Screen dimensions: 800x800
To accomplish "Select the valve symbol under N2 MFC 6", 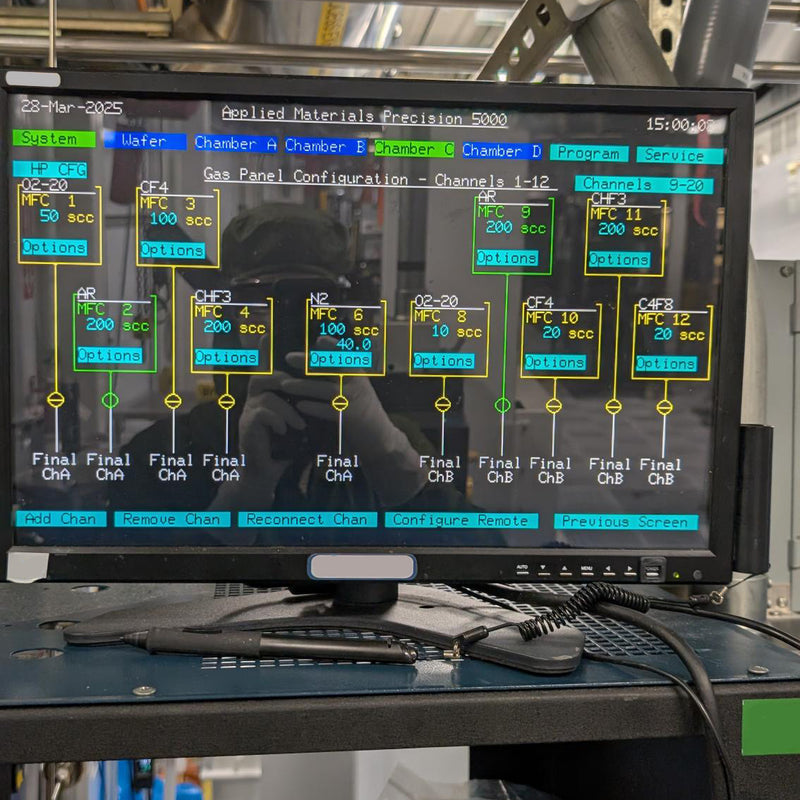I will point(340,402).
